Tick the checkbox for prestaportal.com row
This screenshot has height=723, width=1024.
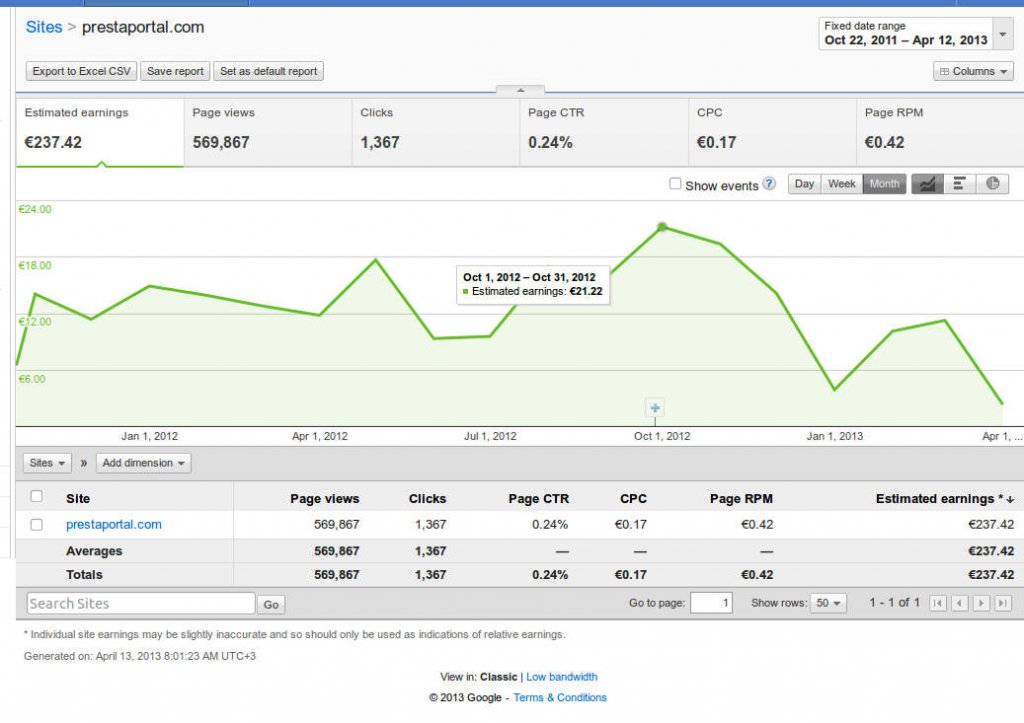(x=37, y=524)
